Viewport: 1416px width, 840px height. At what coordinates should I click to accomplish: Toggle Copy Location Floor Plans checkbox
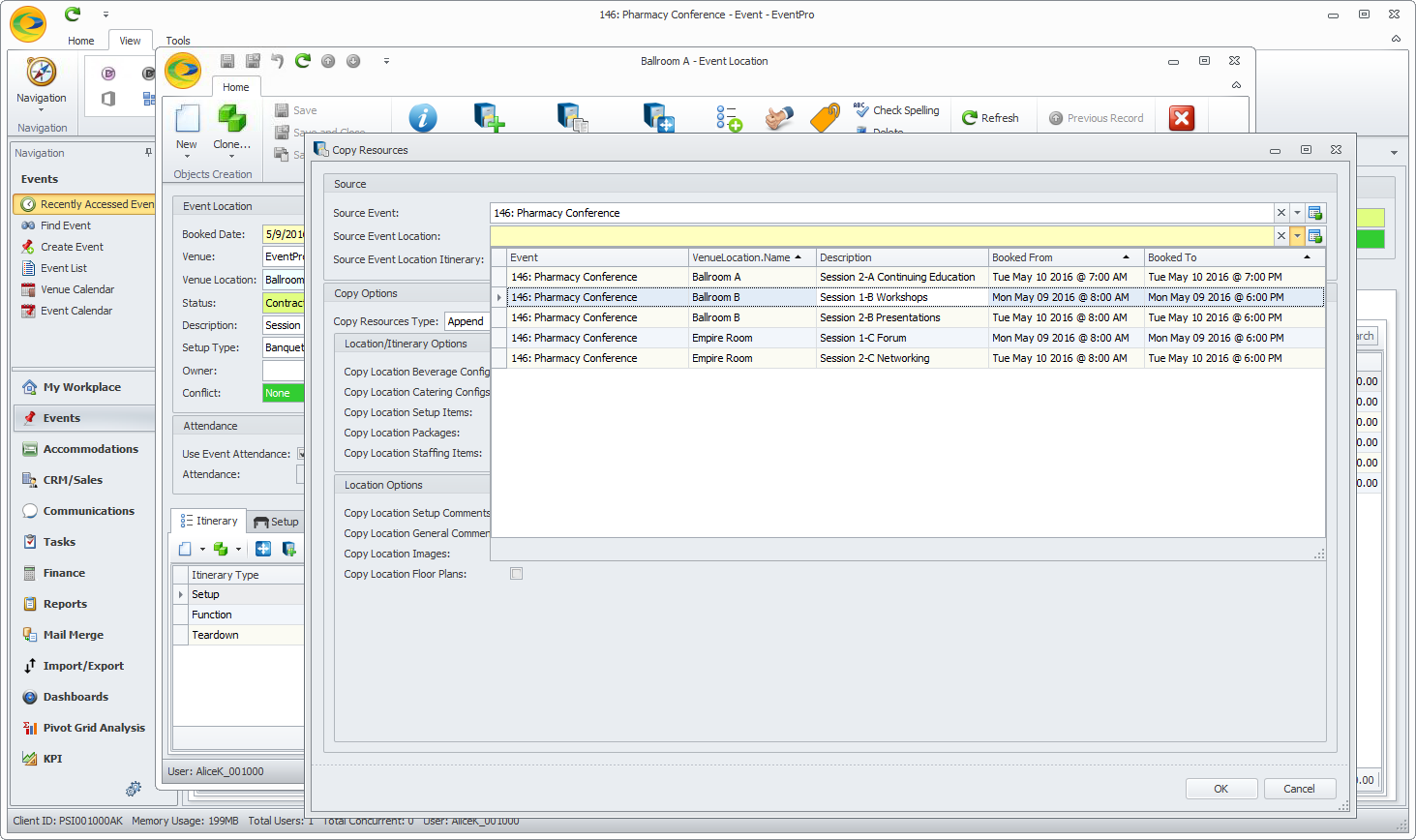click(517, 574)
